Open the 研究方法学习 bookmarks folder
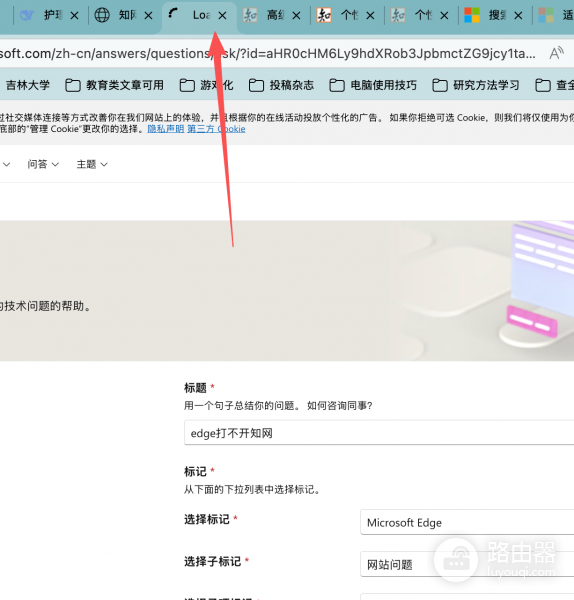The width and height of the screenshot is (574, 600). pos(476,85)
